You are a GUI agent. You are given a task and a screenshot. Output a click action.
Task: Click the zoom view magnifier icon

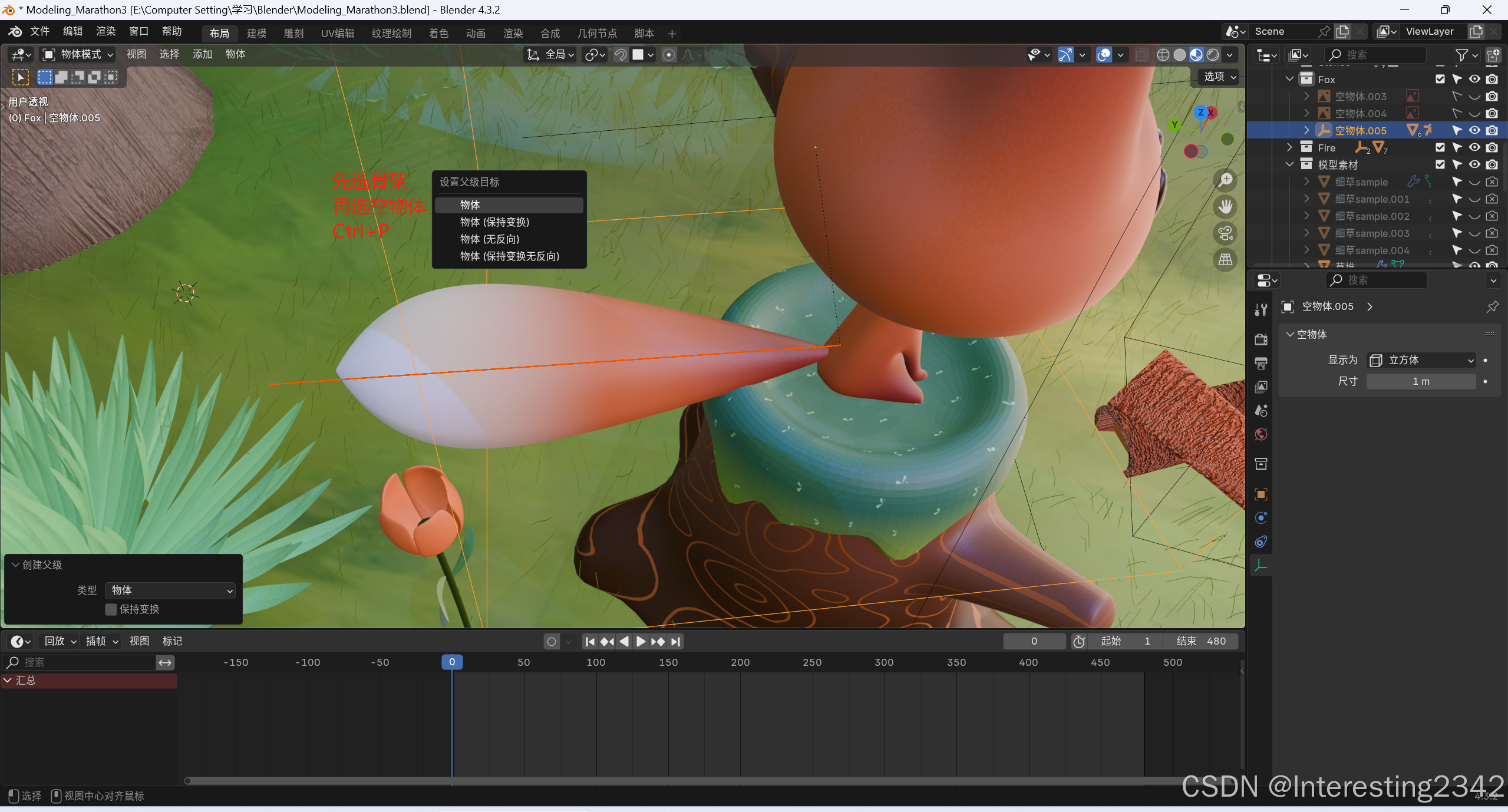pos(1226,180)
